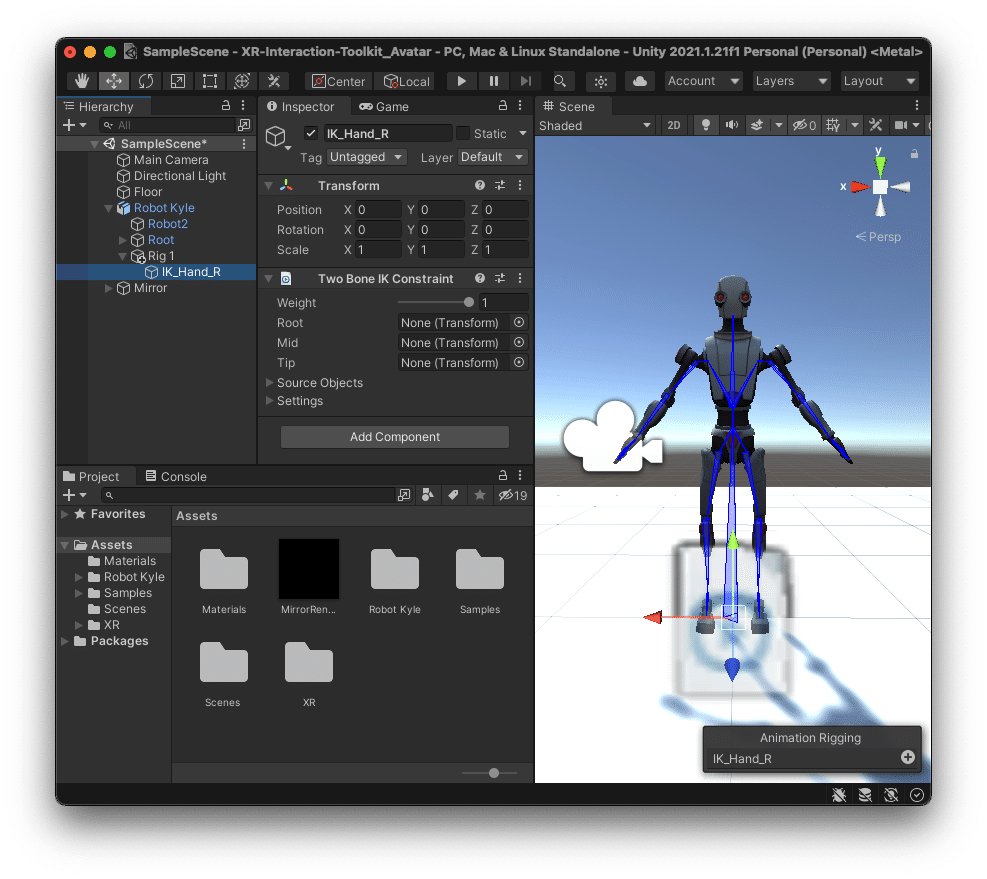
Task: Select the Scale tool
Action: [178, 81]
